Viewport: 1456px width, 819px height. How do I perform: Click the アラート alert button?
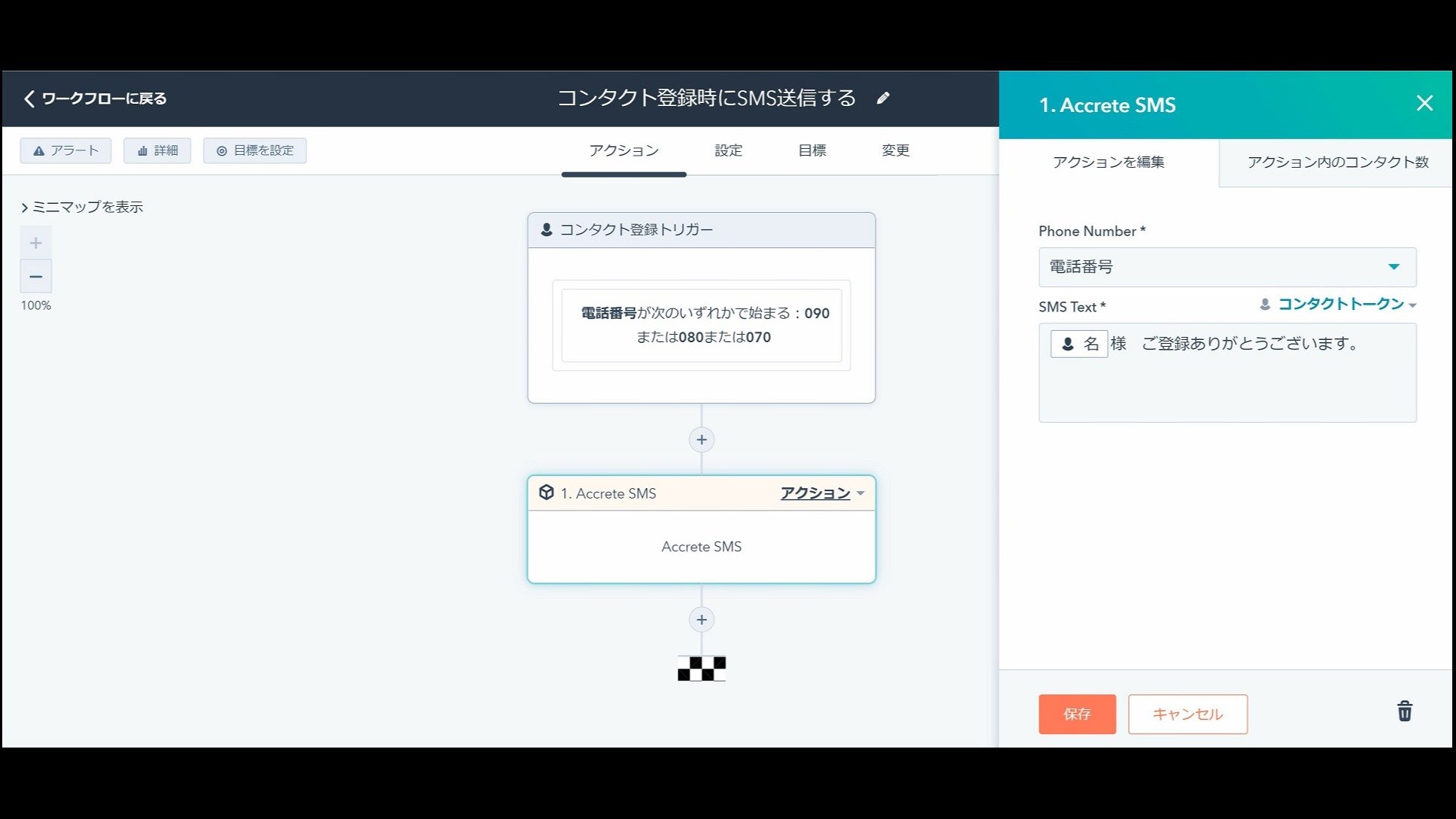pos(65,150)
